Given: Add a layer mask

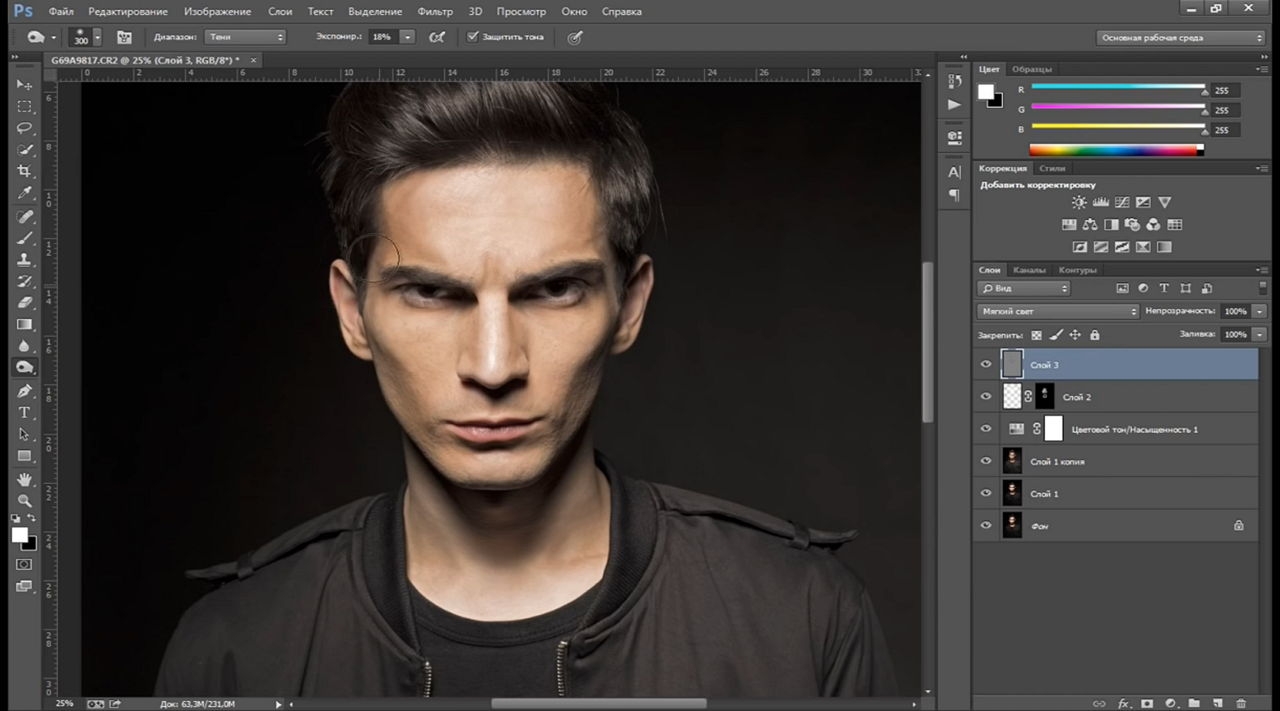Looking at the screenshot, I should pyautogui.click(x=1147, y=703).
